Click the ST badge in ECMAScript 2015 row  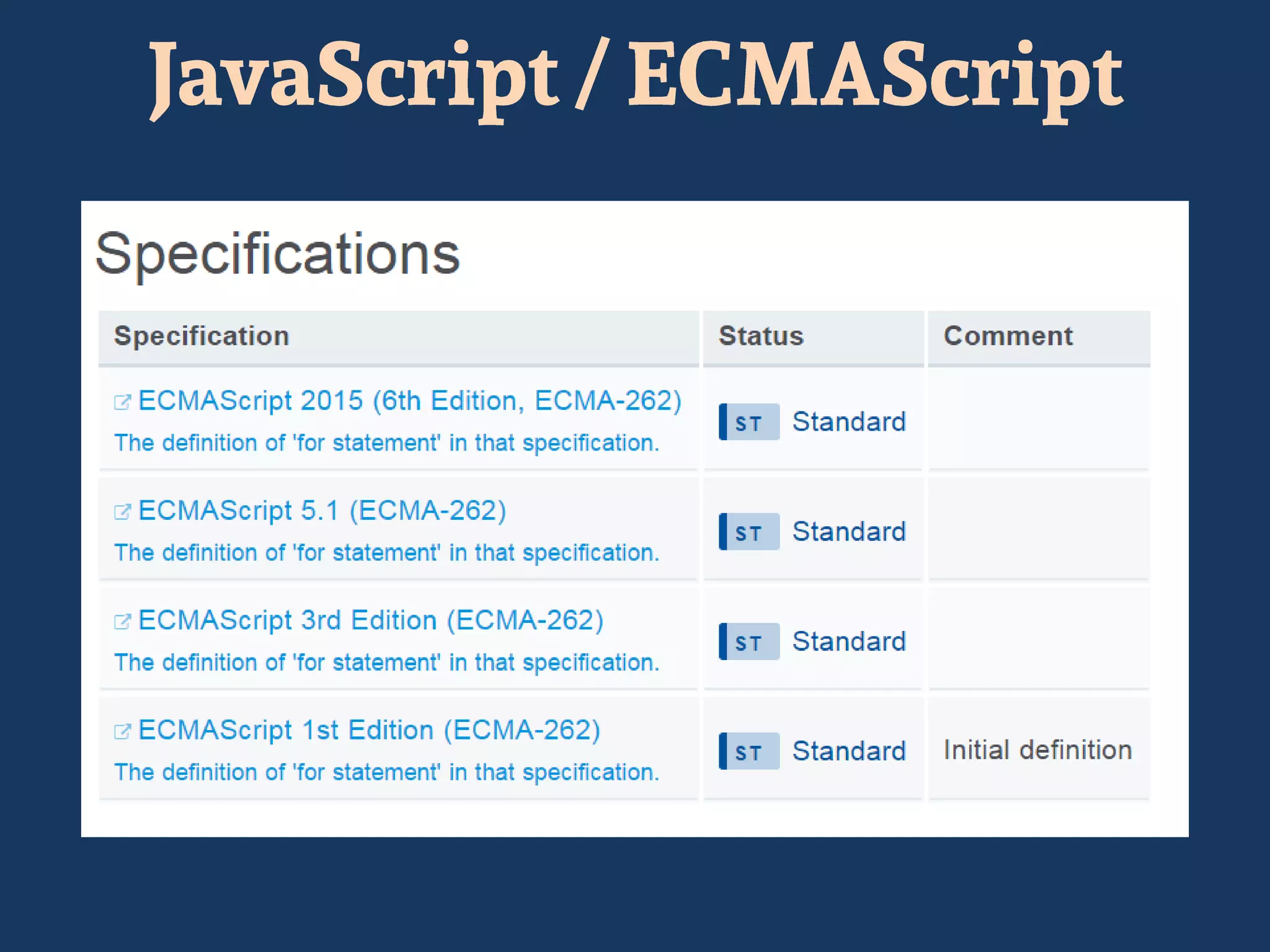(x=749, y=422)
